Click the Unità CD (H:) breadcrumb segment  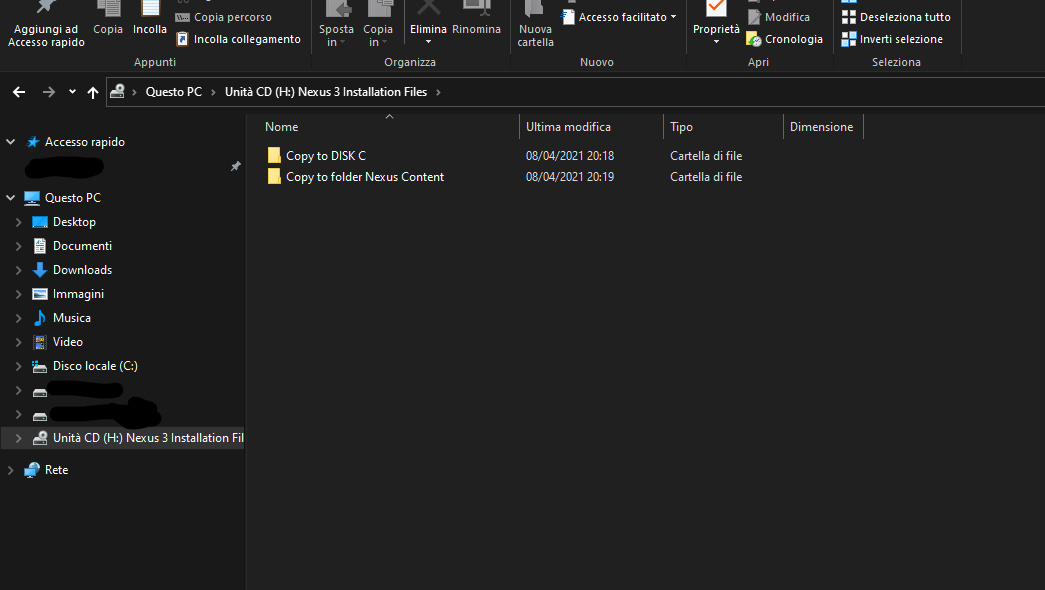tap(326, 92)
